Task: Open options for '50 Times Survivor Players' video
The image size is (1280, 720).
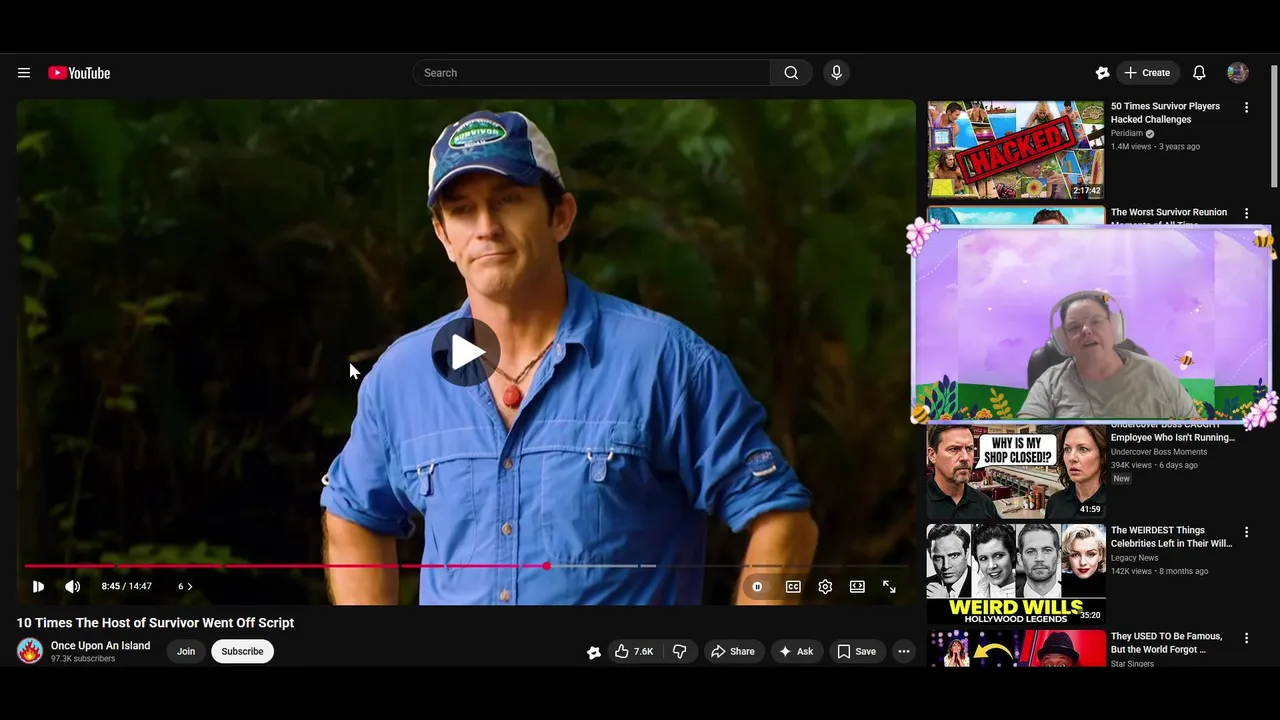Action: [1246, 107]
